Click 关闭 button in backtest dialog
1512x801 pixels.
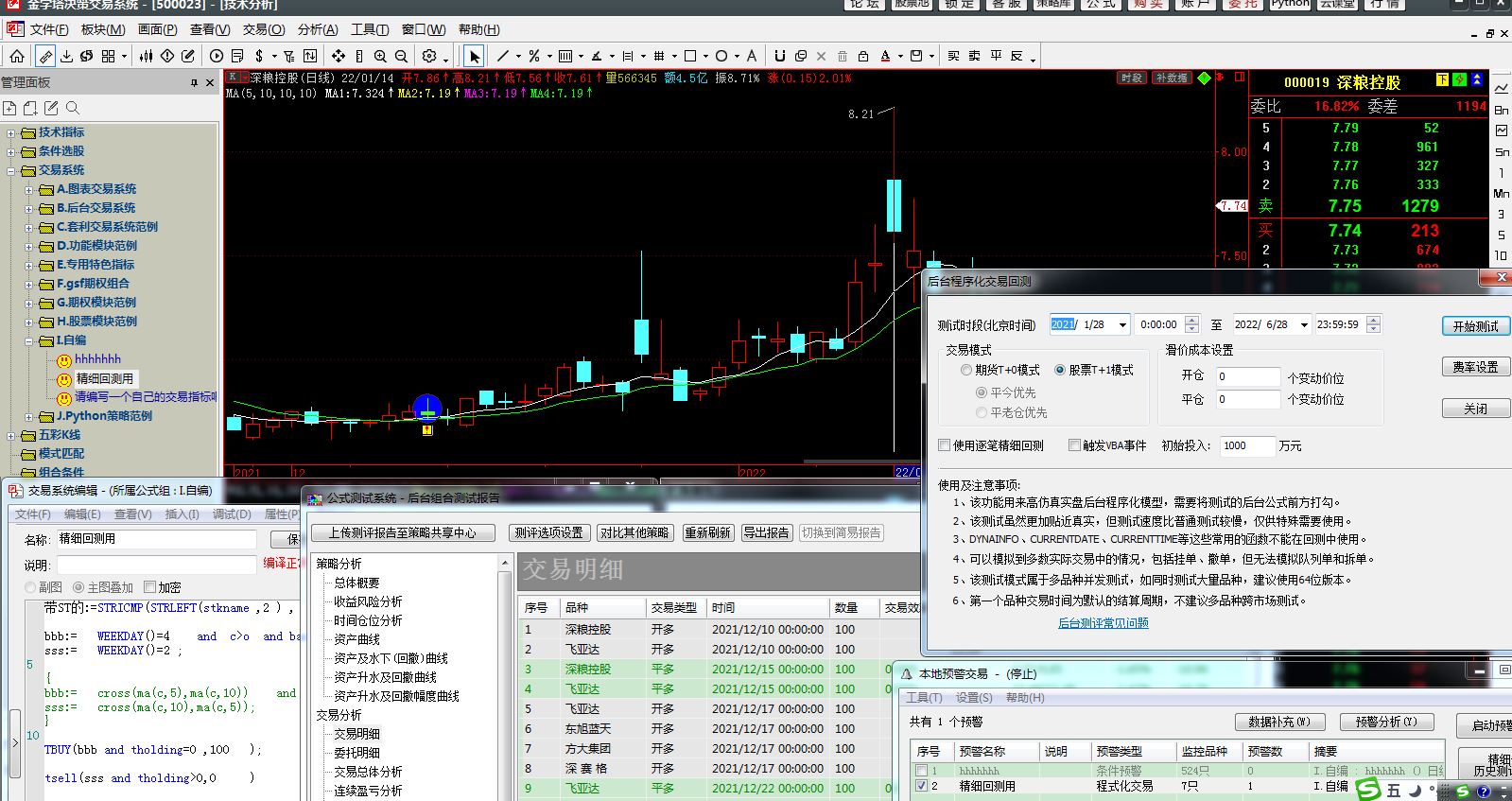click(1475, 409)
